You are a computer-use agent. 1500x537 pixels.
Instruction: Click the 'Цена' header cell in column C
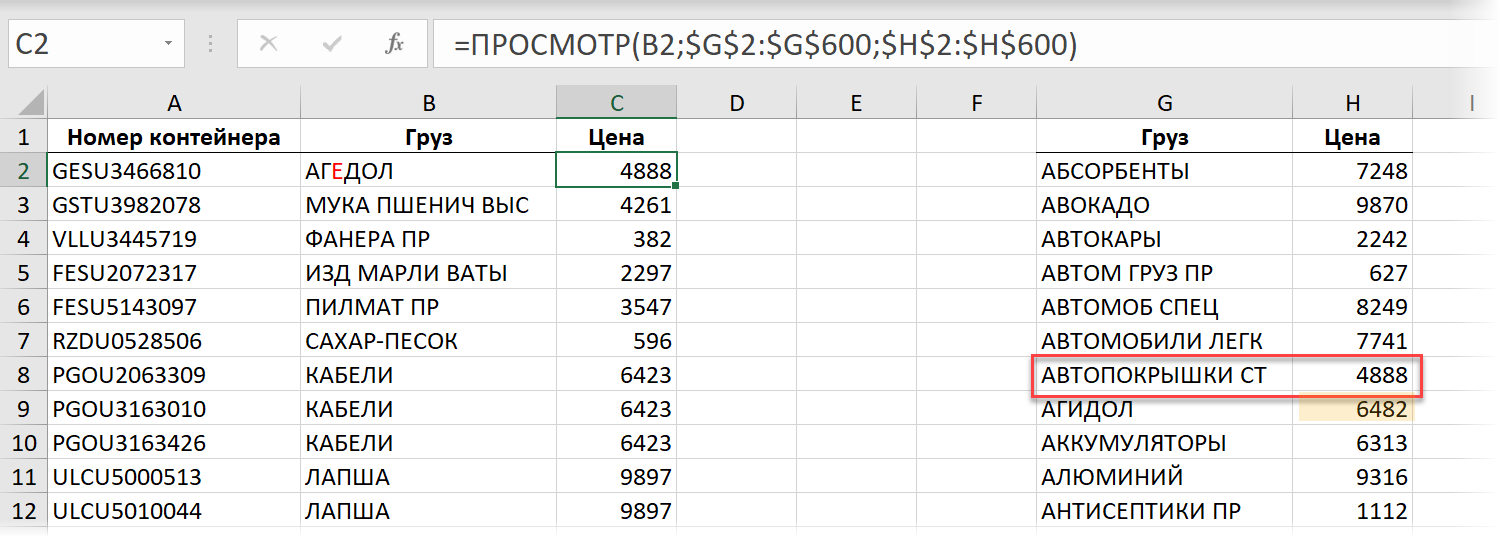pos(617,137)
